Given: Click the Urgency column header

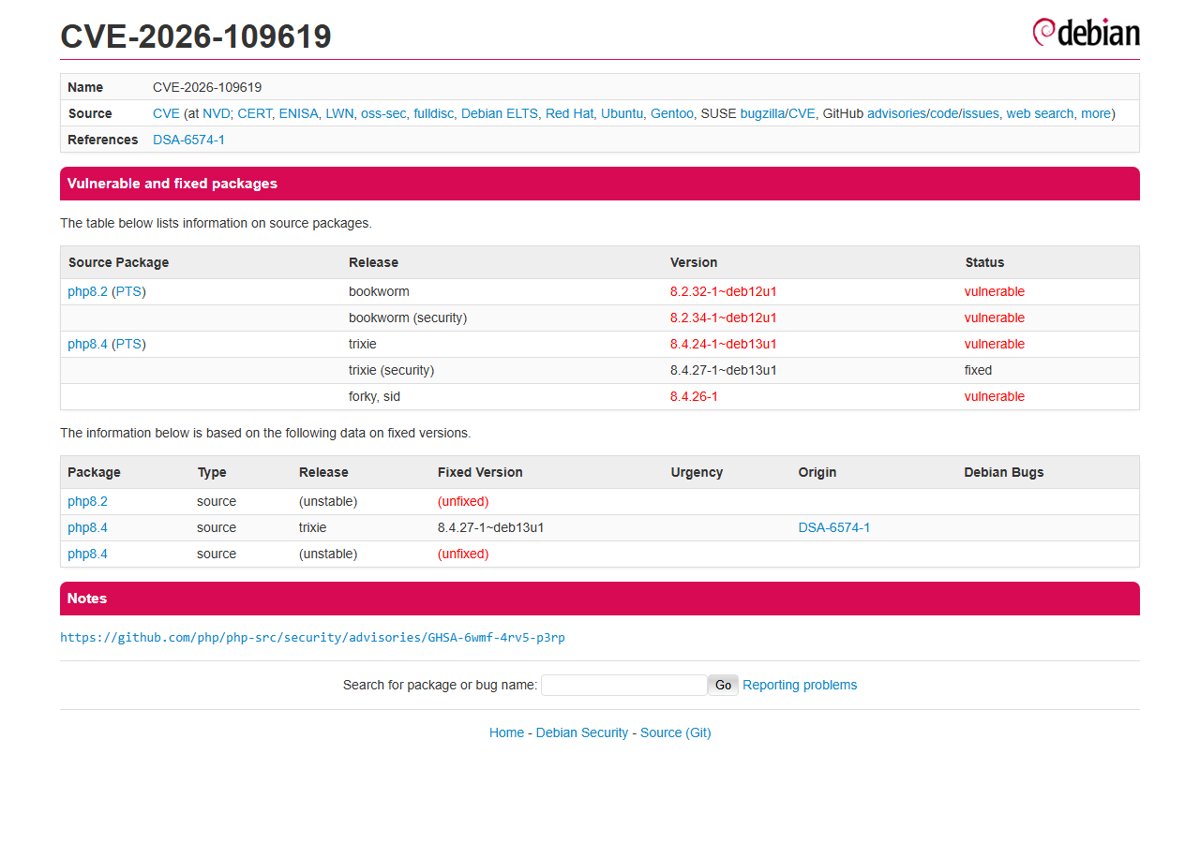Looking at the screenshot, I should 697,472.
